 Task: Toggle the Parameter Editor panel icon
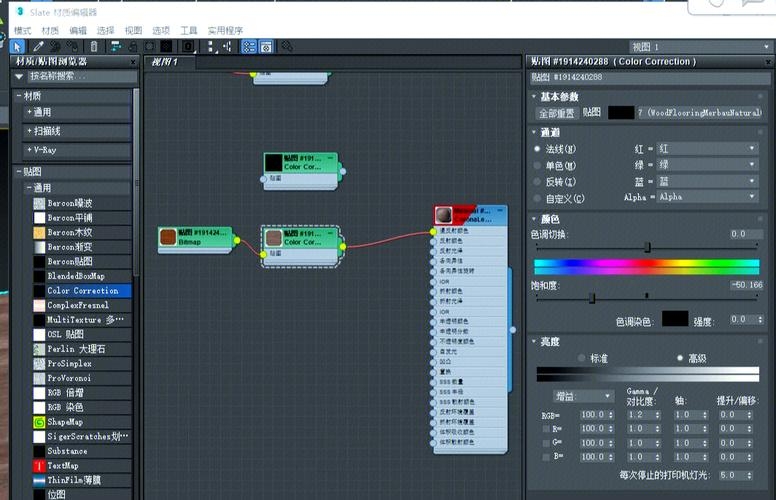click(266, 47)
